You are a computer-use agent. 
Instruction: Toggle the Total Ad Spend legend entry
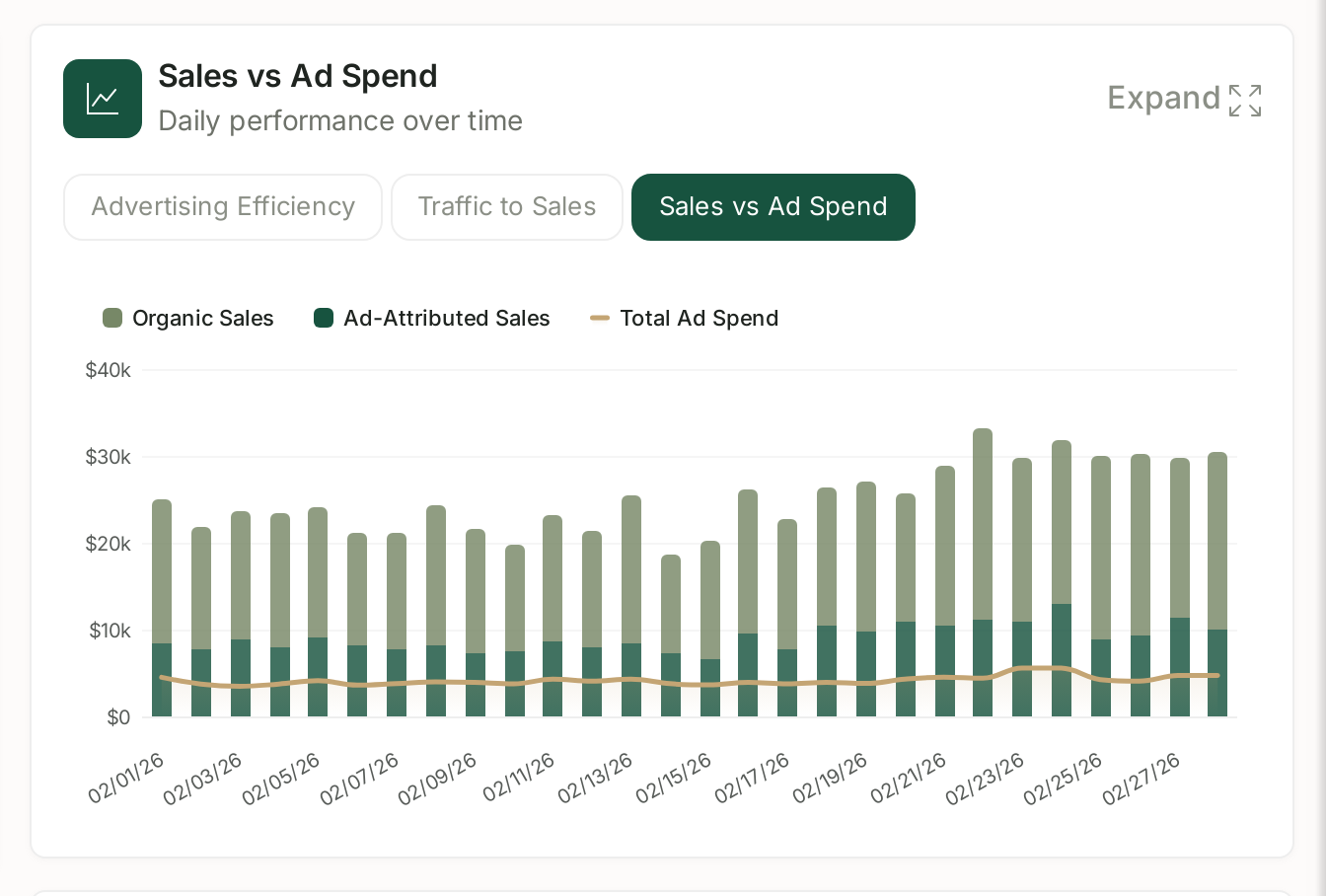point(685,318)
